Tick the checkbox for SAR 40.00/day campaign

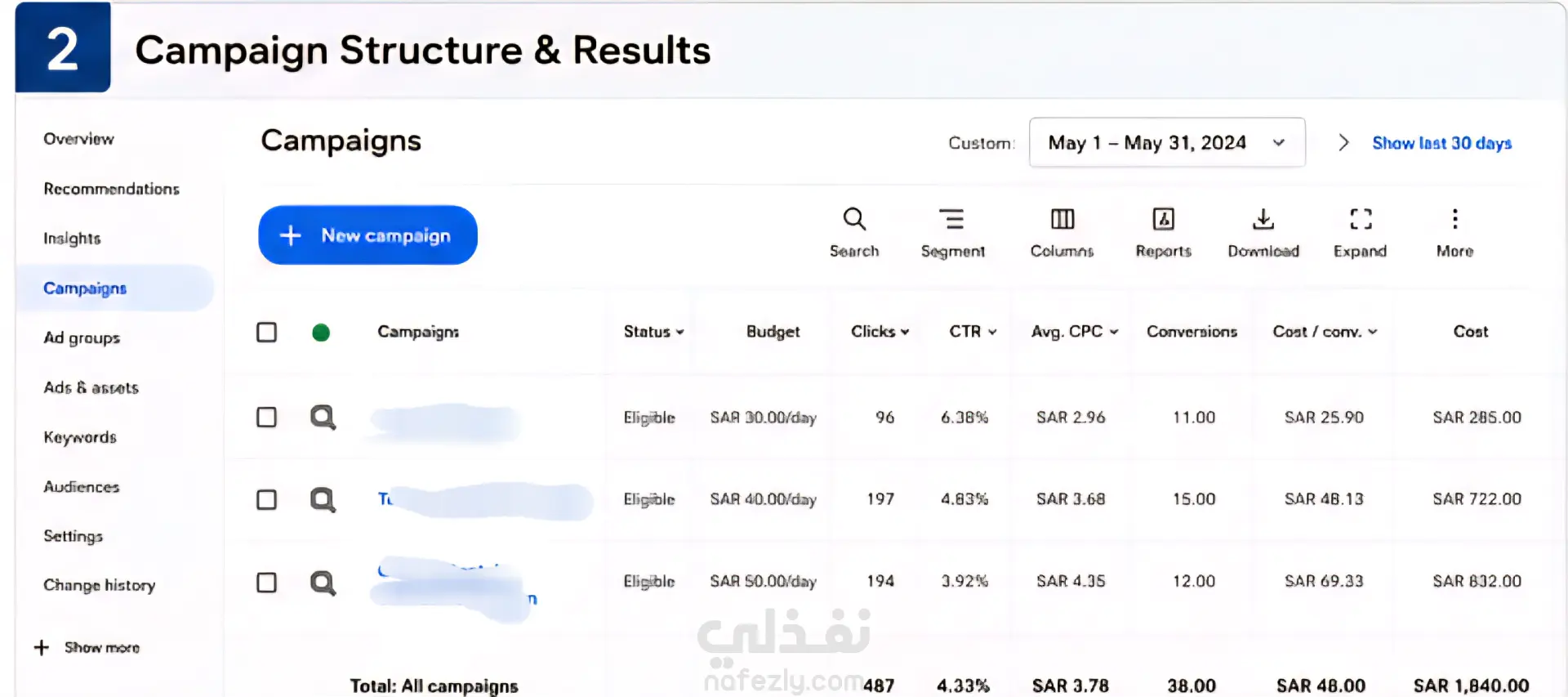266,499
